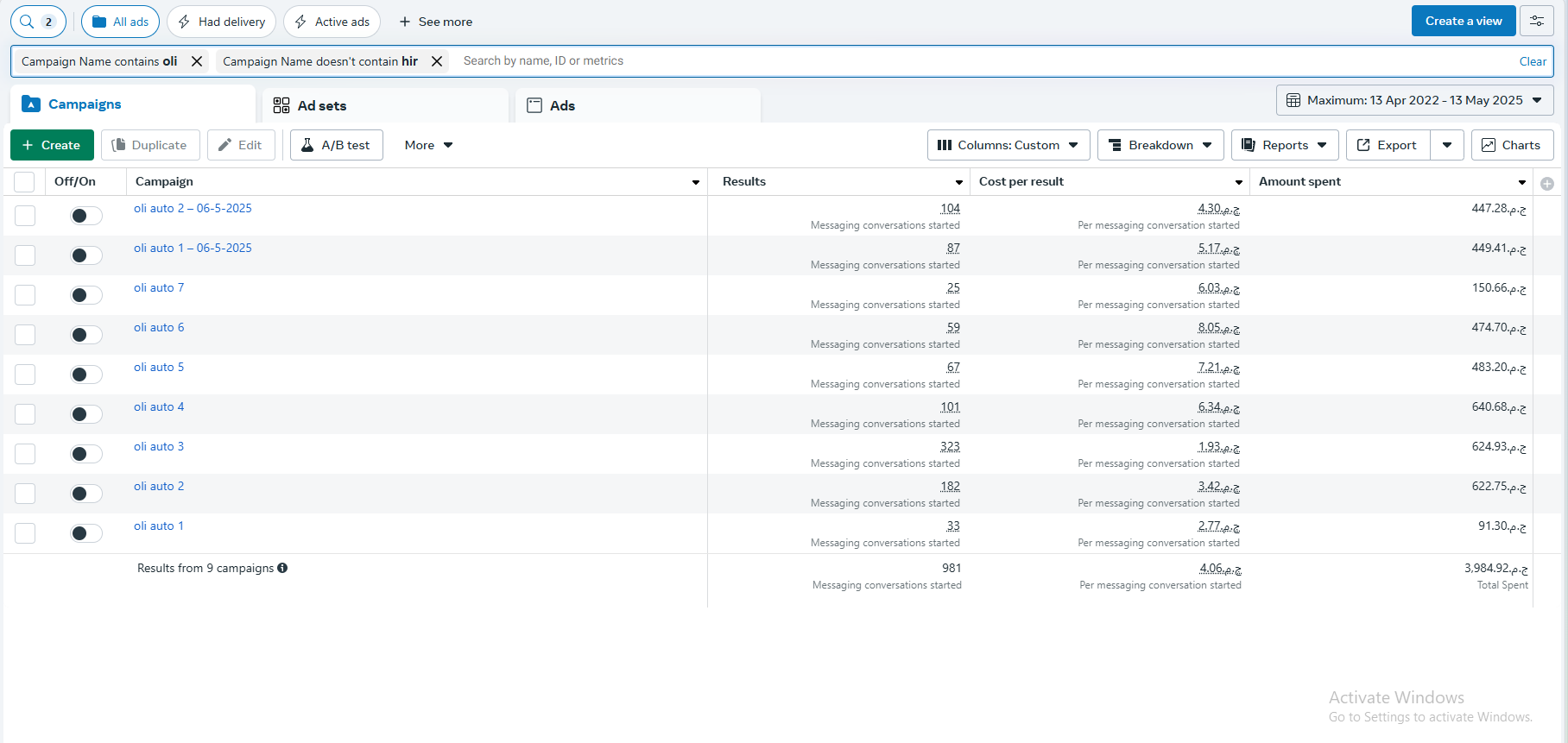Switch to the Ads tab
The width and height of the screenshot is (1568, 743).
638,105
